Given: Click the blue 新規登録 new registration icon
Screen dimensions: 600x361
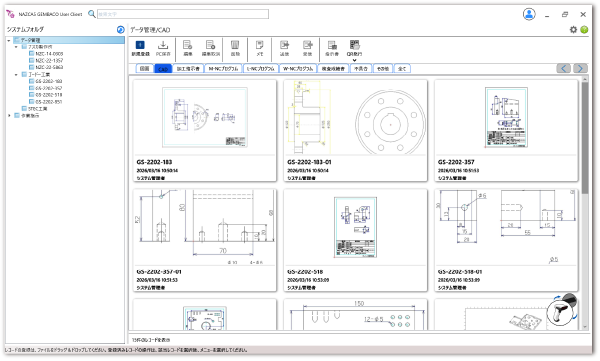Looking at the screenshot, I should click(x=140, y=45).
